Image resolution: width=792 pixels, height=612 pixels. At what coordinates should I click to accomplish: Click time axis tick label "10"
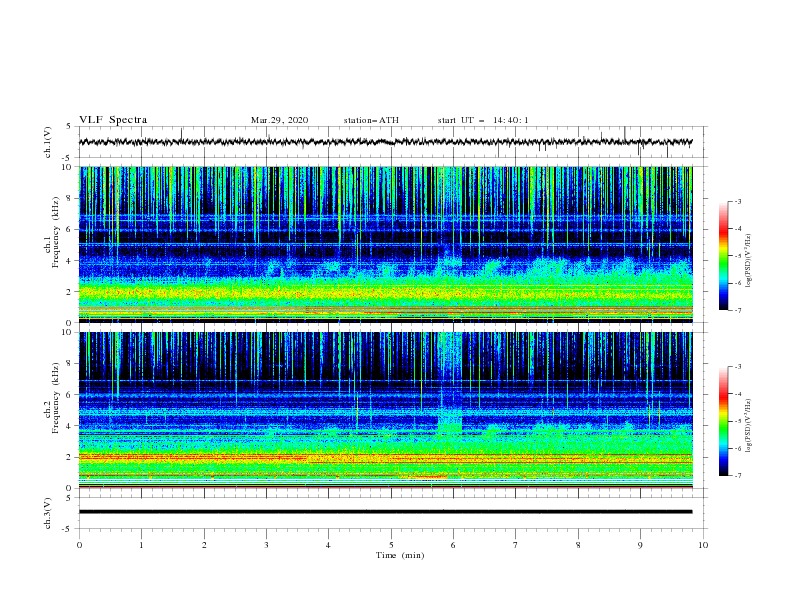tap(703, 545)
